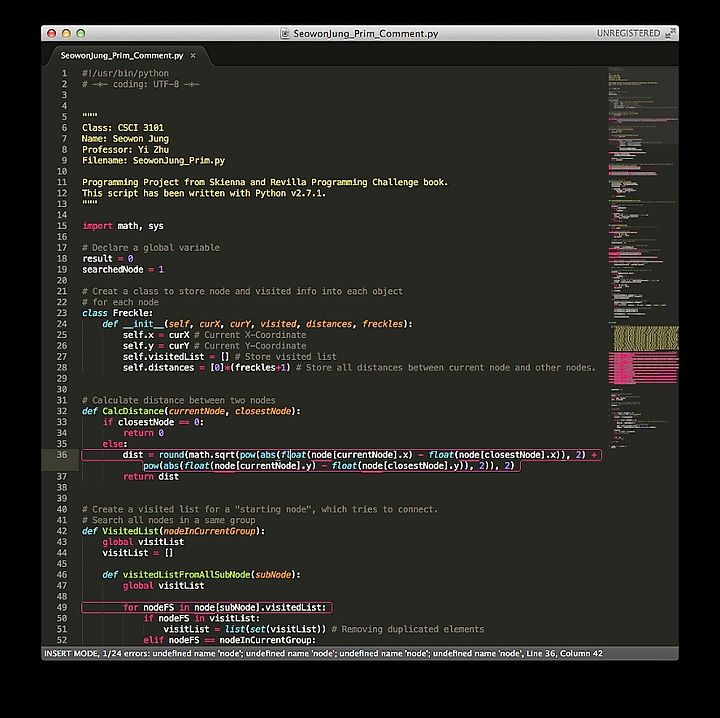The width and height of the screenshot is (720, 718).
Task: Click 'Line 36, Column 42' in status bar
Action: 564,653
